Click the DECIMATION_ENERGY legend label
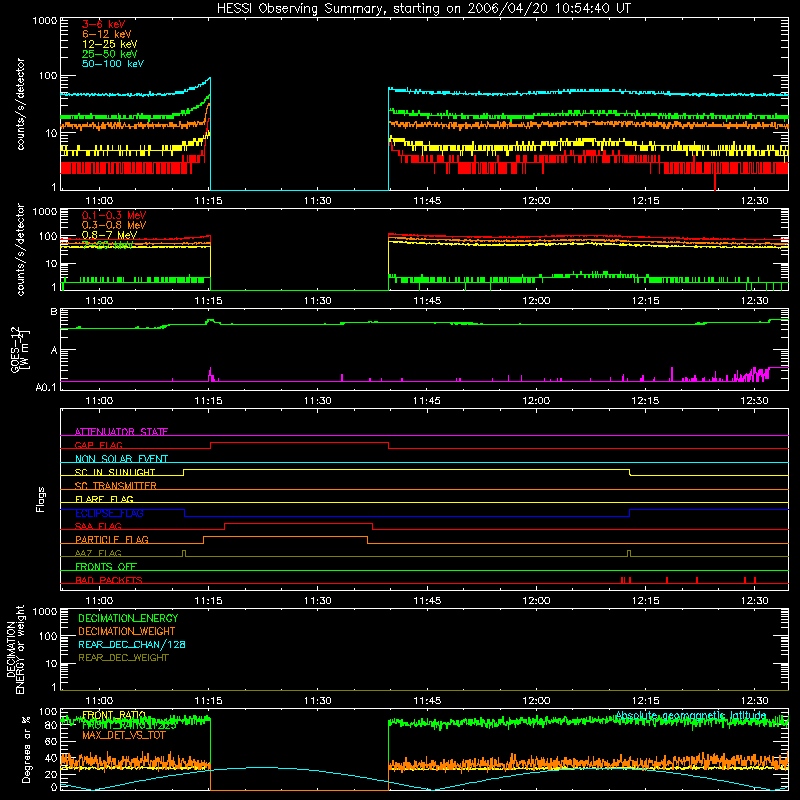Screen dimensions: 800x800 (128, 618)
